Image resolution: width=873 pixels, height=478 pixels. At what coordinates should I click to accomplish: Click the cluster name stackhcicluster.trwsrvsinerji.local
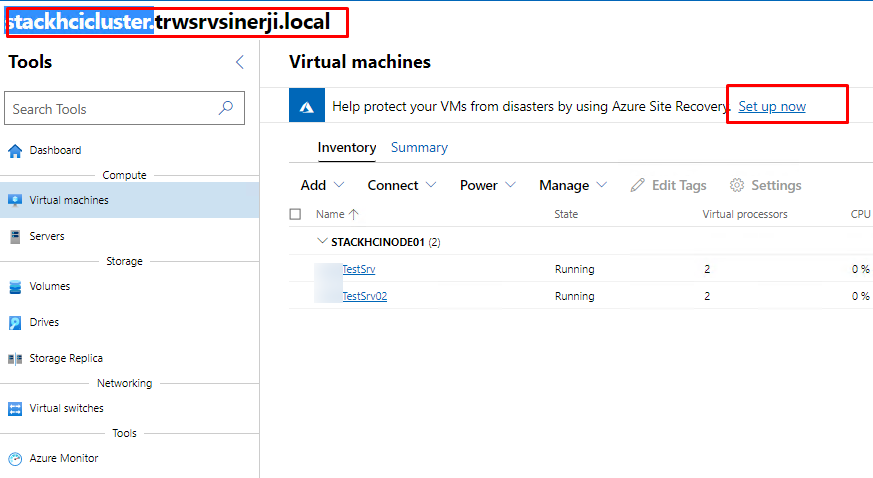pyautogui.click(x=169, y=22)
